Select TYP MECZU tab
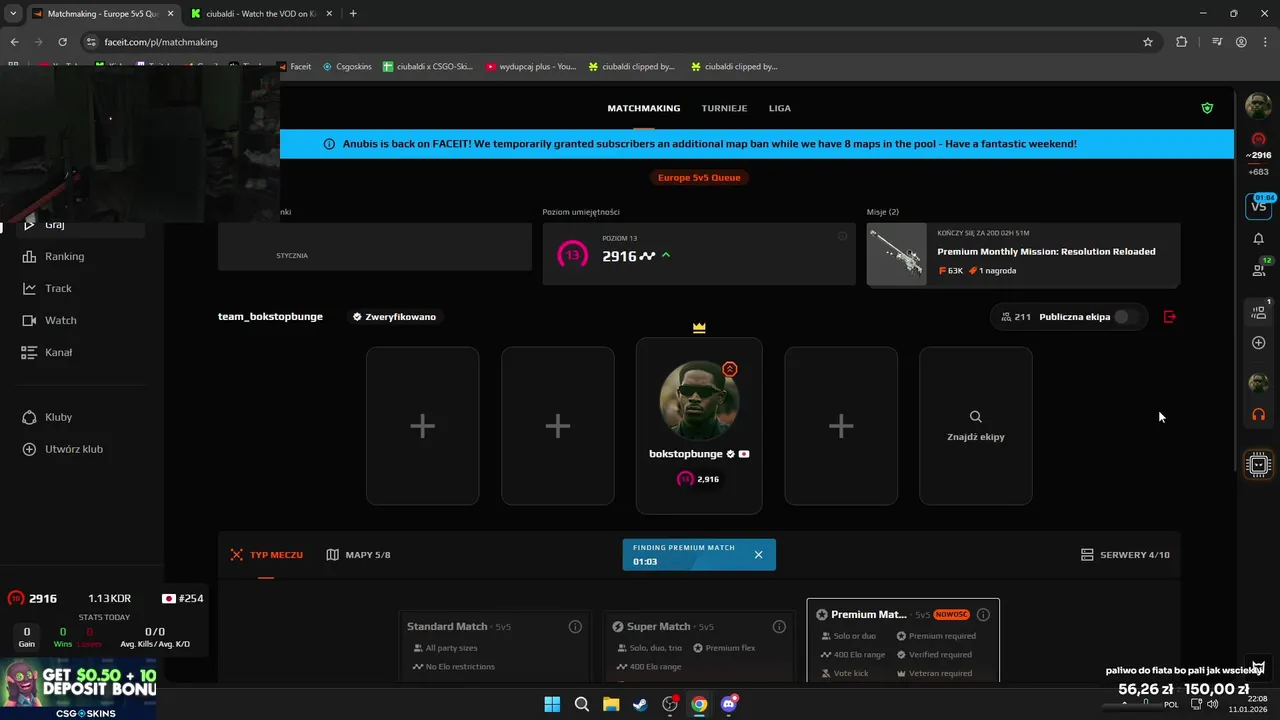Viewport: 1280px width, 720px height. tap(266, 555)
